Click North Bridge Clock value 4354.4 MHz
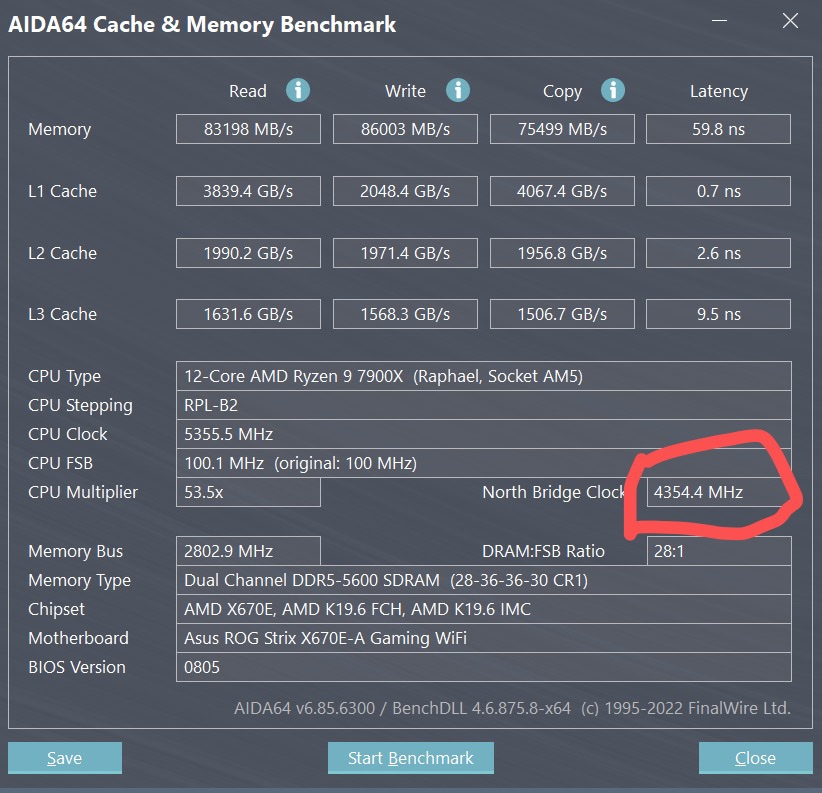This screenshot has width=822, height=793. [719, 492]
